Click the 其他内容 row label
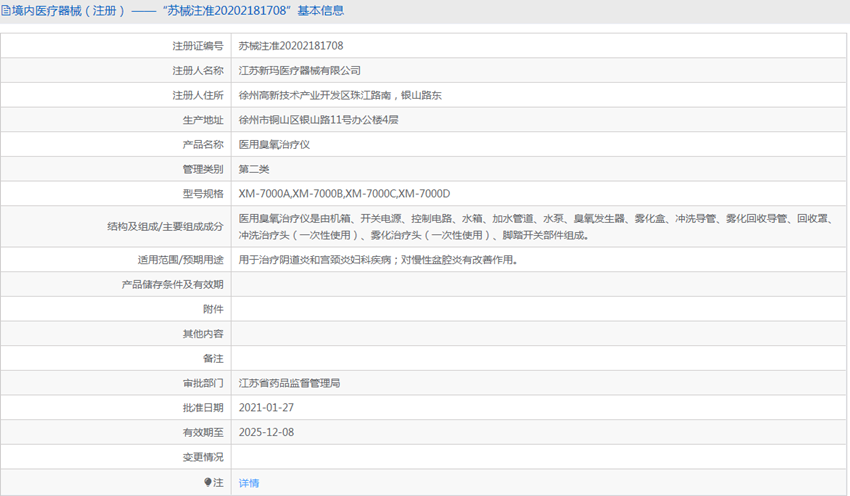Screen dimensions: 850x496 [203, 334]
